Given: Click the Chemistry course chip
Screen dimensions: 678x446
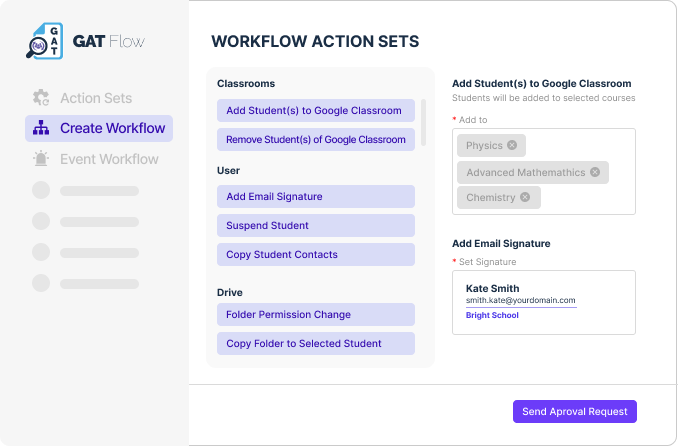Looking at the screenshot, I should pyautogui.click(x=499, y=198).
